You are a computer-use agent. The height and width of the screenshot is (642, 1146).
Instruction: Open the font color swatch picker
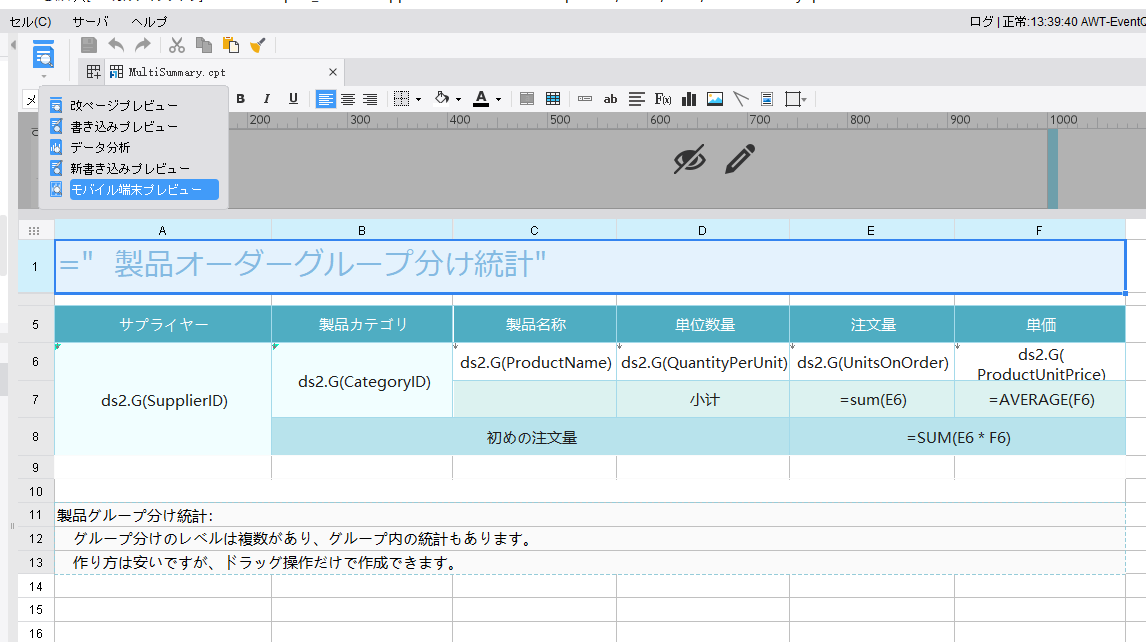(481, 98)
